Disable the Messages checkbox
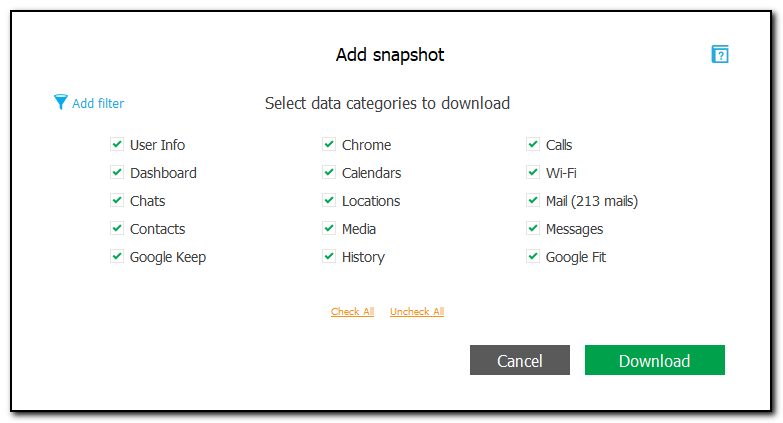Viewport: 783px width, 423px height. [533, 229]
